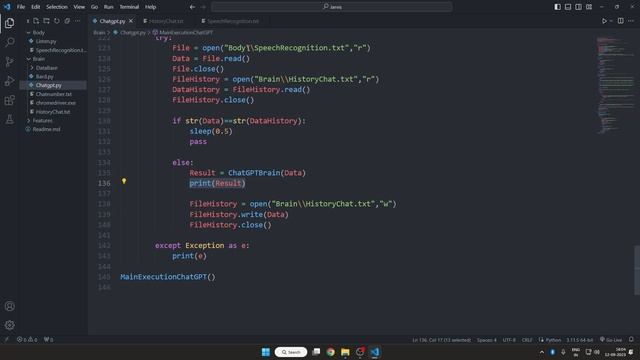Open the Go menu
Screen dimensions: 640x360
94,7
